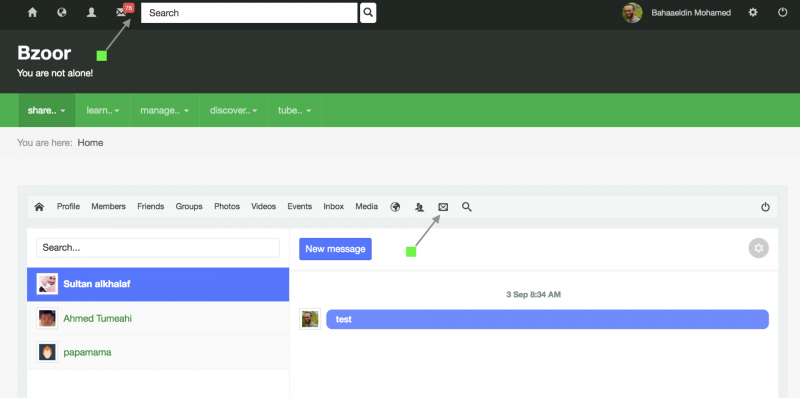The image size is (800, 398).
Task: Expand the tube.. dropdown menu
Action: (x=294, y=110)
